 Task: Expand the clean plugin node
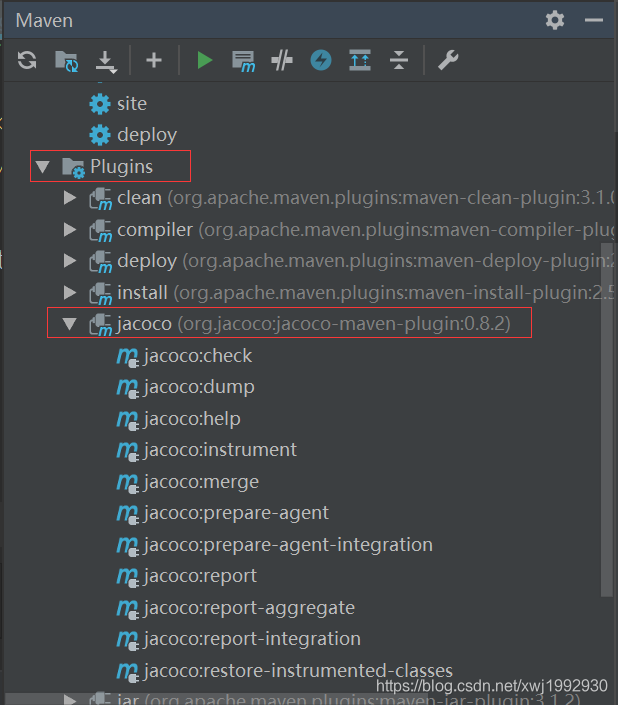point(70,198)
